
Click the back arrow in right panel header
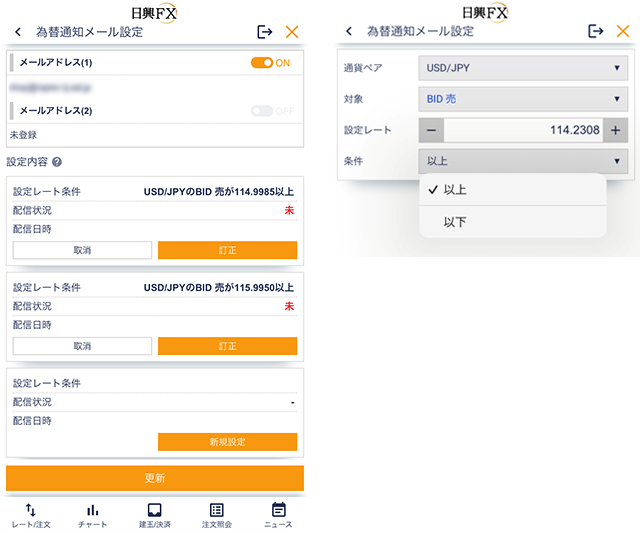pos(349,31)
